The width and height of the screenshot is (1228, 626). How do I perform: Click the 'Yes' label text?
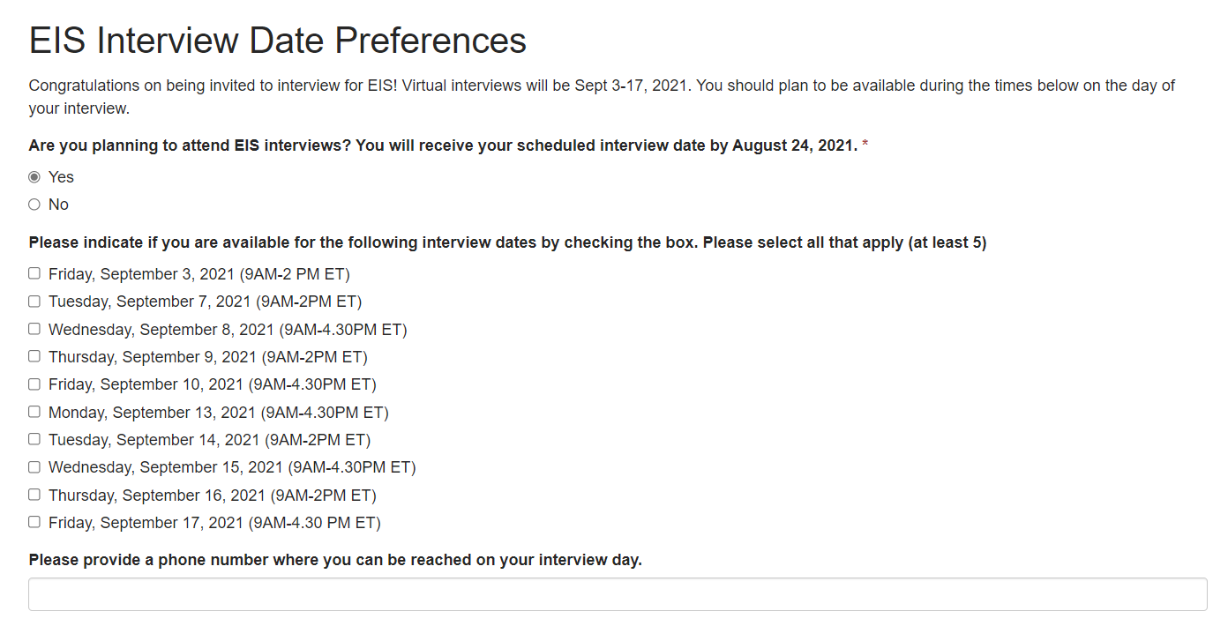[61, 177]
